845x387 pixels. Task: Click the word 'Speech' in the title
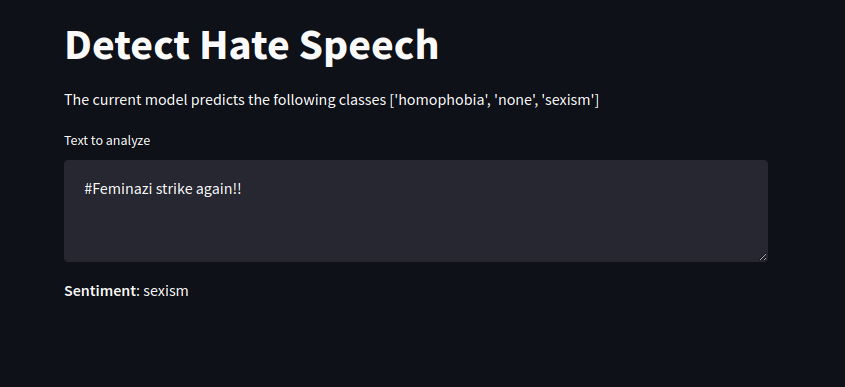[x=369, y=47]
